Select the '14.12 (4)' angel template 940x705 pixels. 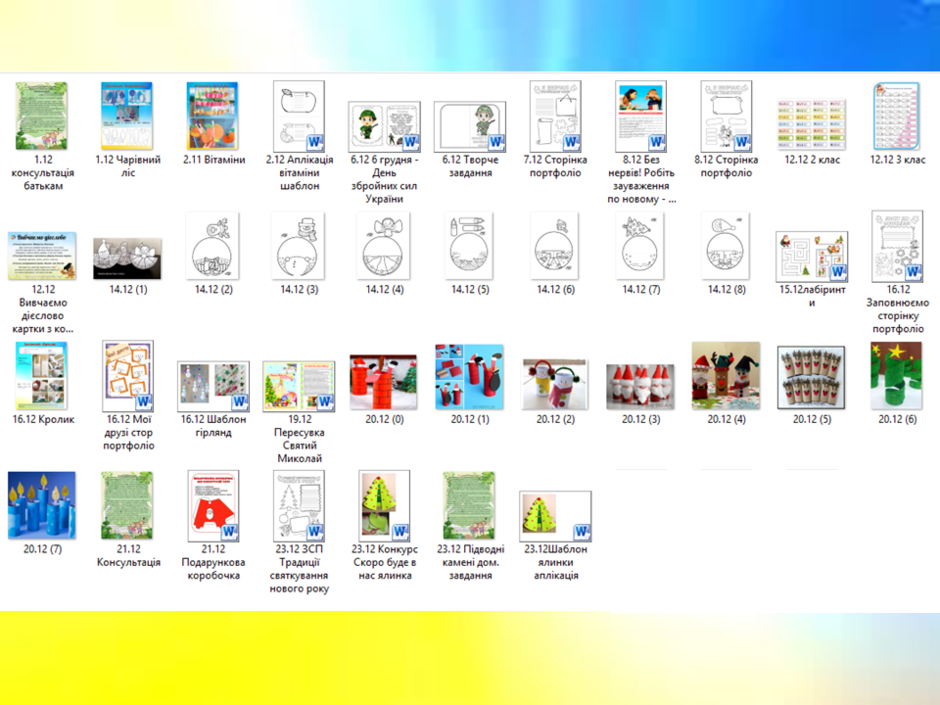tap(384, 246)
